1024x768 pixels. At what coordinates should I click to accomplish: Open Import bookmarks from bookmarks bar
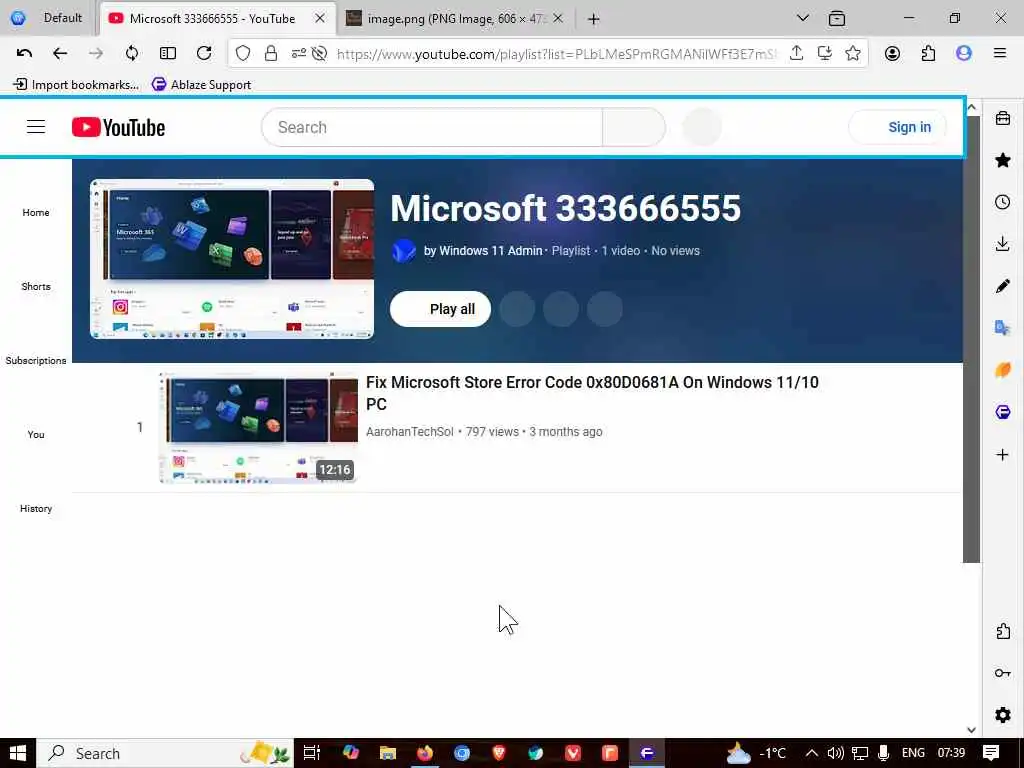[x=76, y=84]
